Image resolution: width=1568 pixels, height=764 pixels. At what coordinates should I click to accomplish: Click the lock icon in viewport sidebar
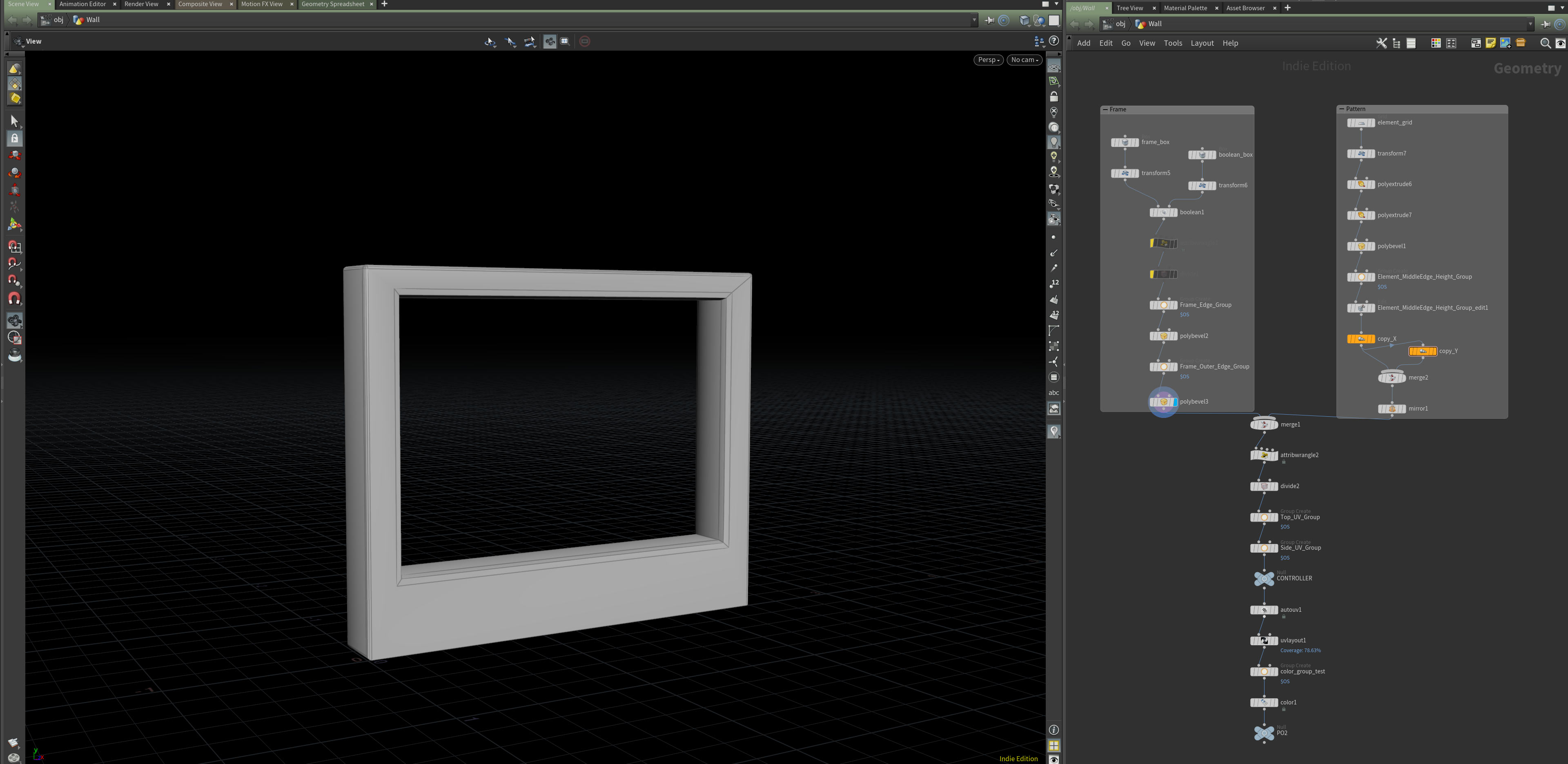pyautogui.click(x=1053, y=96)
